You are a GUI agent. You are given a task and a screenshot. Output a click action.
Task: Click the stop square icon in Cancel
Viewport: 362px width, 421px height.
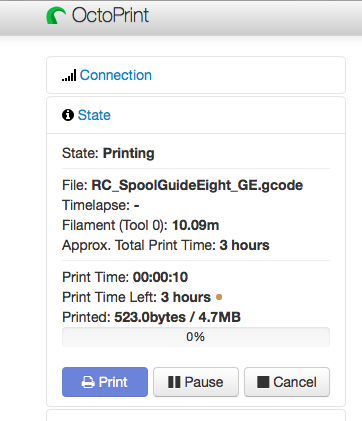(263, 382)
